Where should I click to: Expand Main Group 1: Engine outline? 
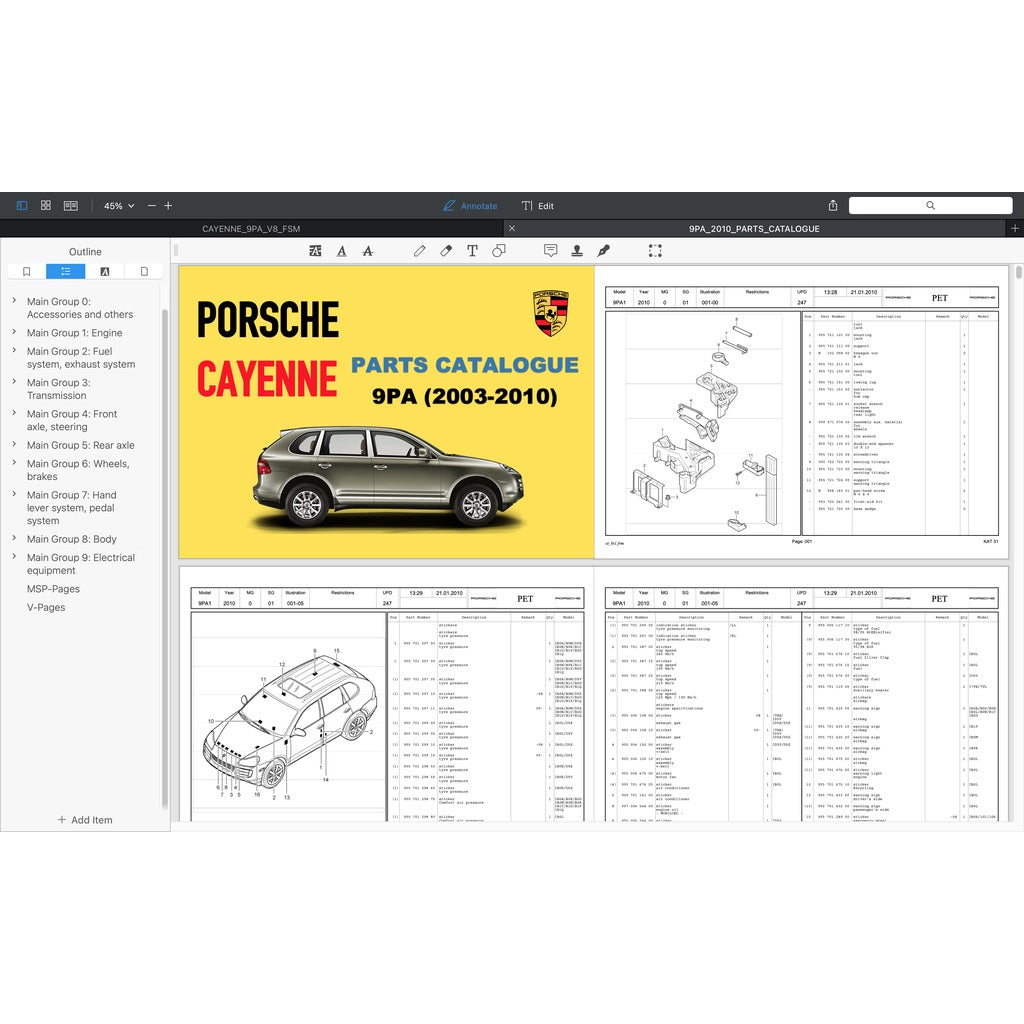14,333
